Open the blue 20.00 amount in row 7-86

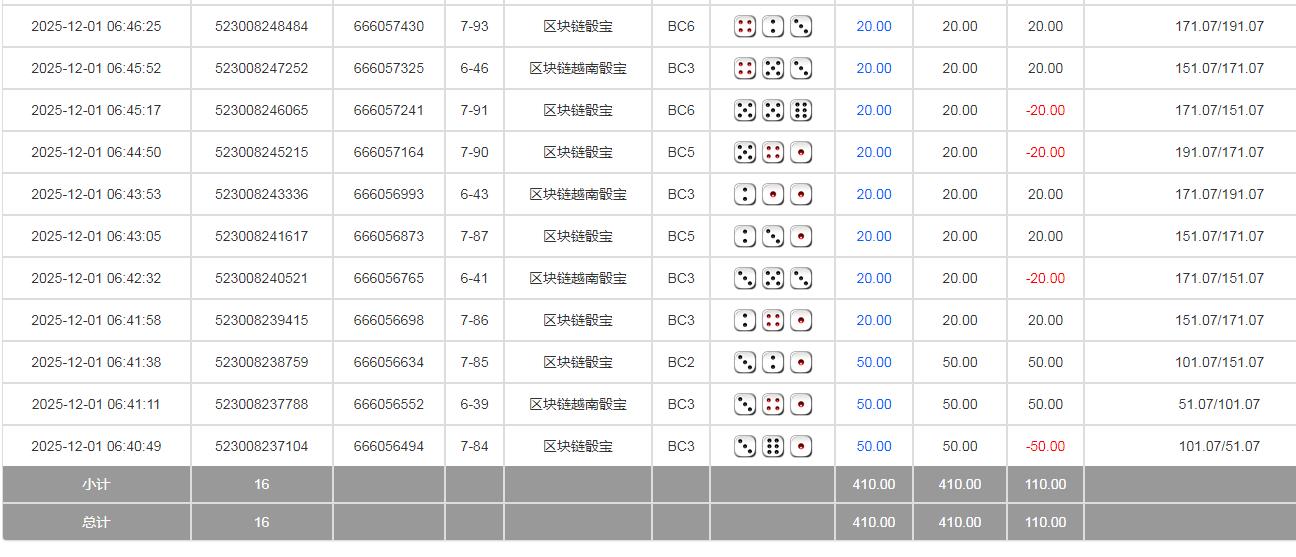[x=874, y=321]
